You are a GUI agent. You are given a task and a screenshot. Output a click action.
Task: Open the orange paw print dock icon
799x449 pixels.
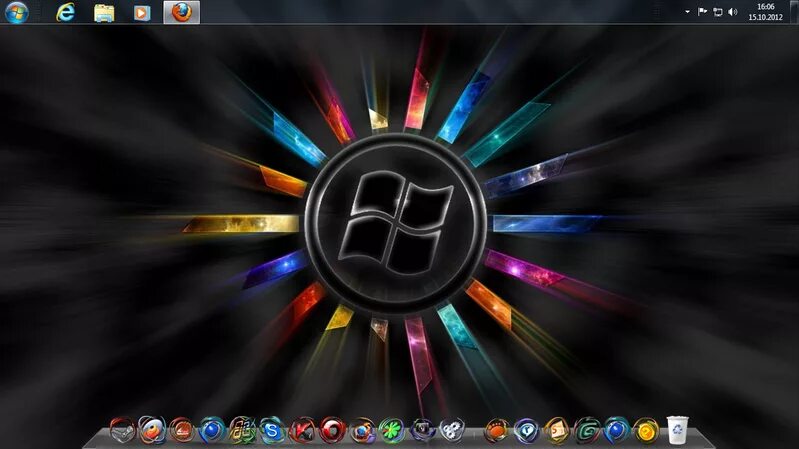pyautogui.click(x=496, y=431)
